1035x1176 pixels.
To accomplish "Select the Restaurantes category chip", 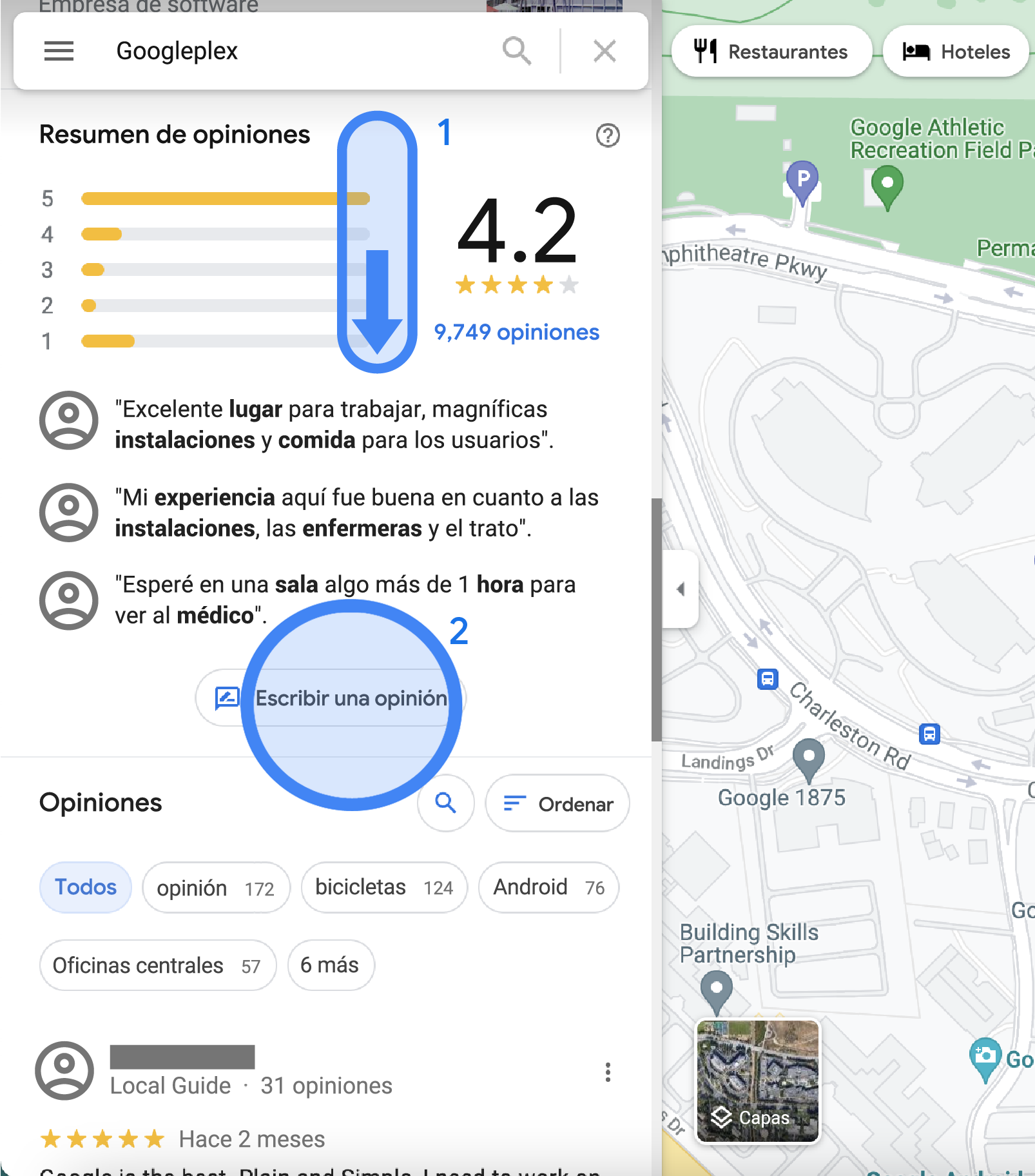I will point(772,52).
